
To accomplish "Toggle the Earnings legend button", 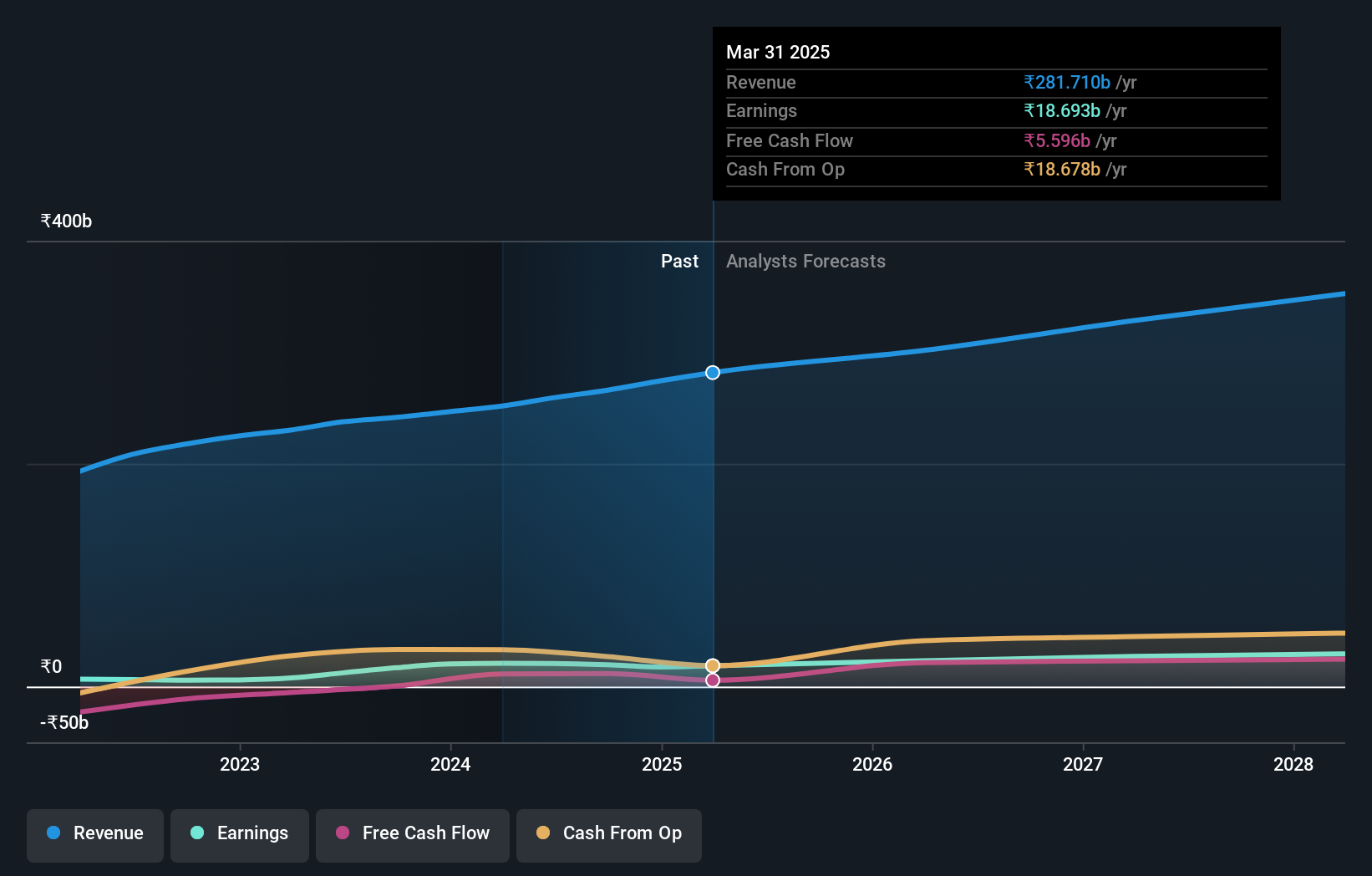I will tap(240, 835).
